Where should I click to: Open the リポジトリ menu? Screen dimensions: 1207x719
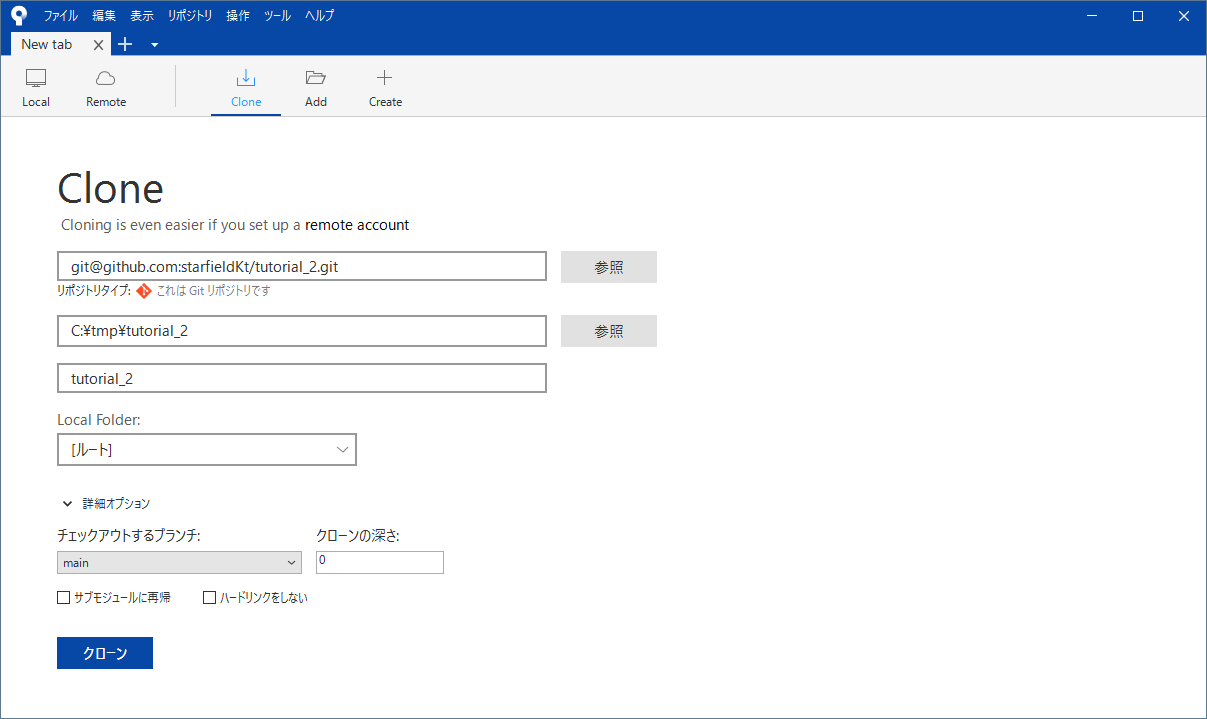[x=190, y=16]
